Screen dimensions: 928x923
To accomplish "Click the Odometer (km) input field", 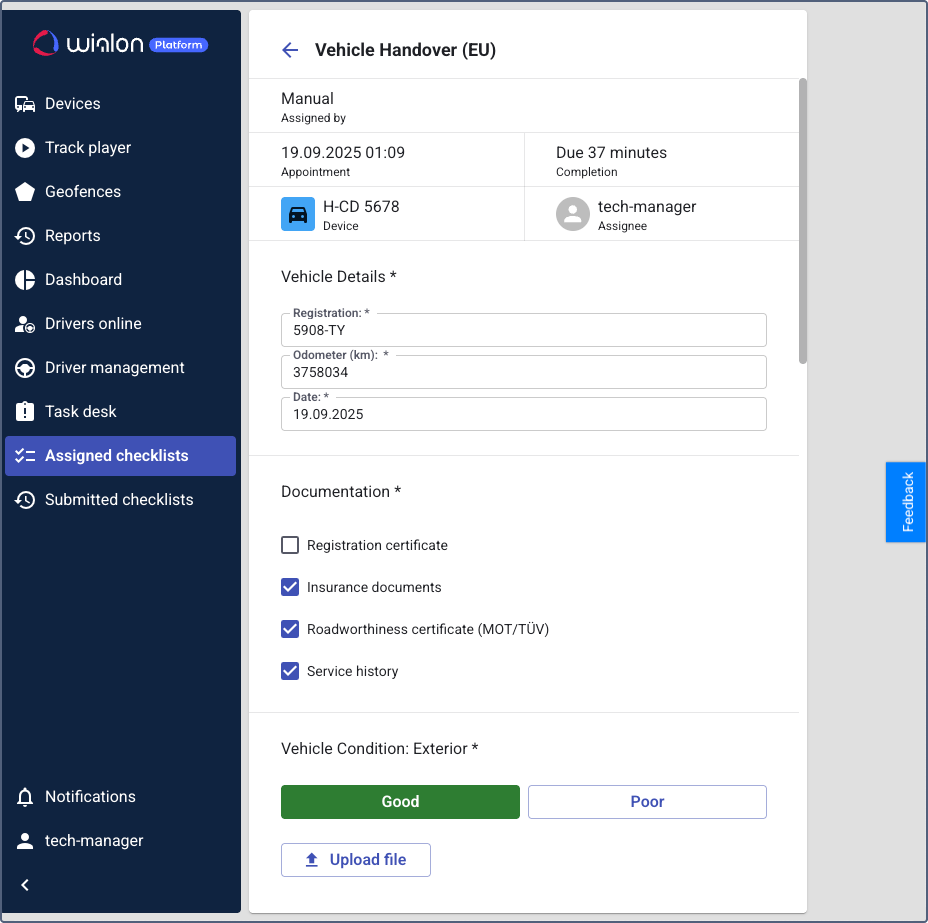I will coord(524,373).
